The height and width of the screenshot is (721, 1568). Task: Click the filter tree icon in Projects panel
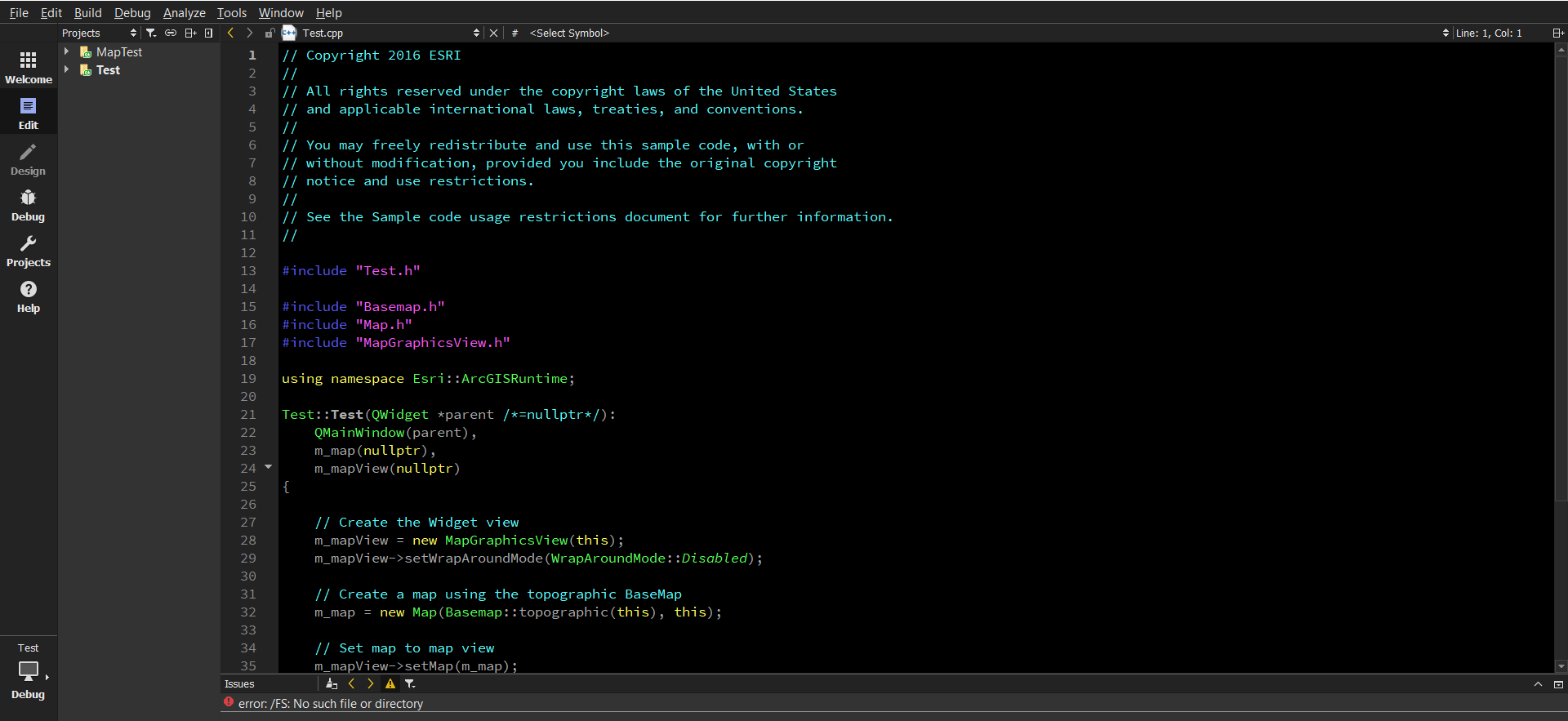click(x=151, y=33)
